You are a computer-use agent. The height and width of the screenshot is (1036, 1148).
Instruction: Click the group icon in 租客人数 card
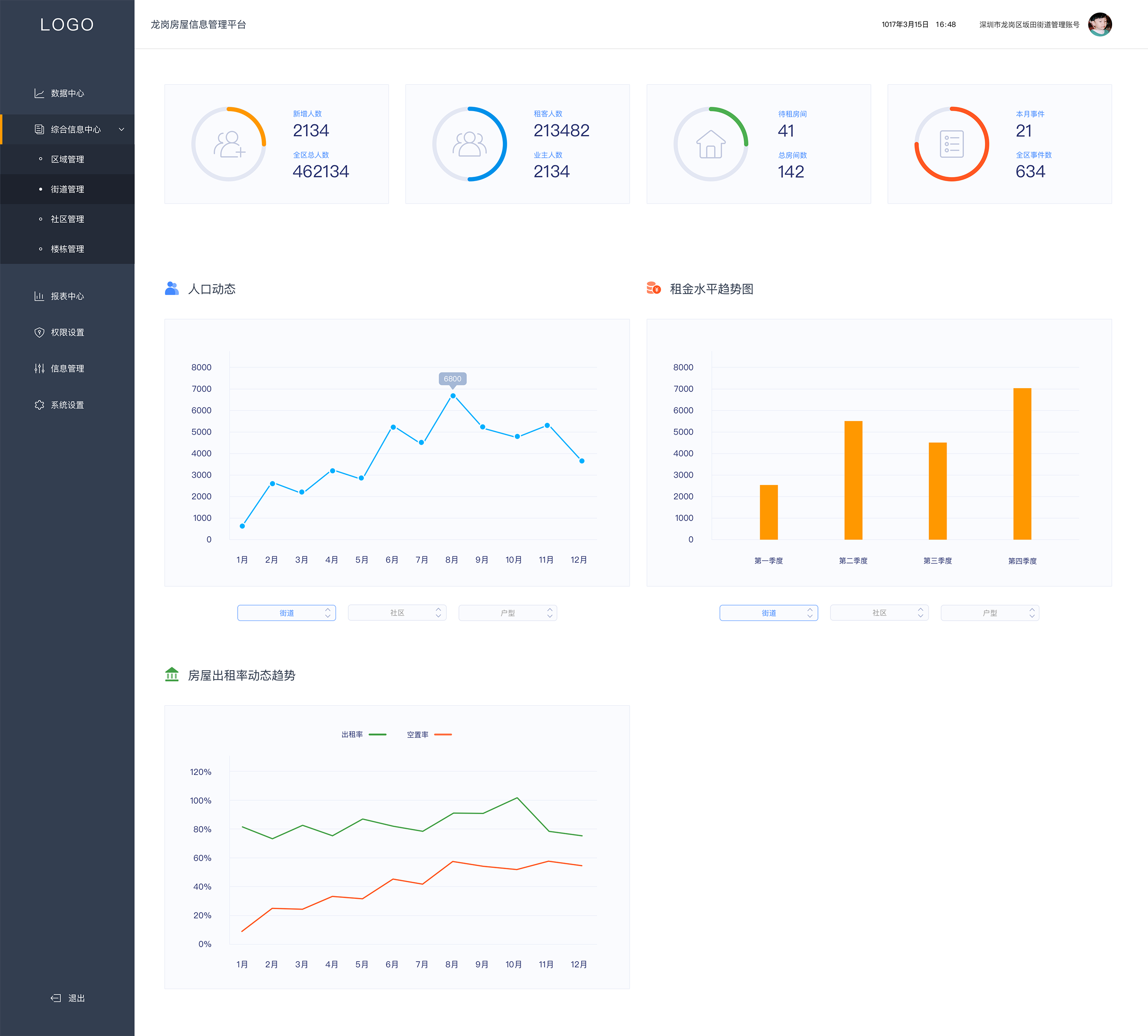pos(470,144)
